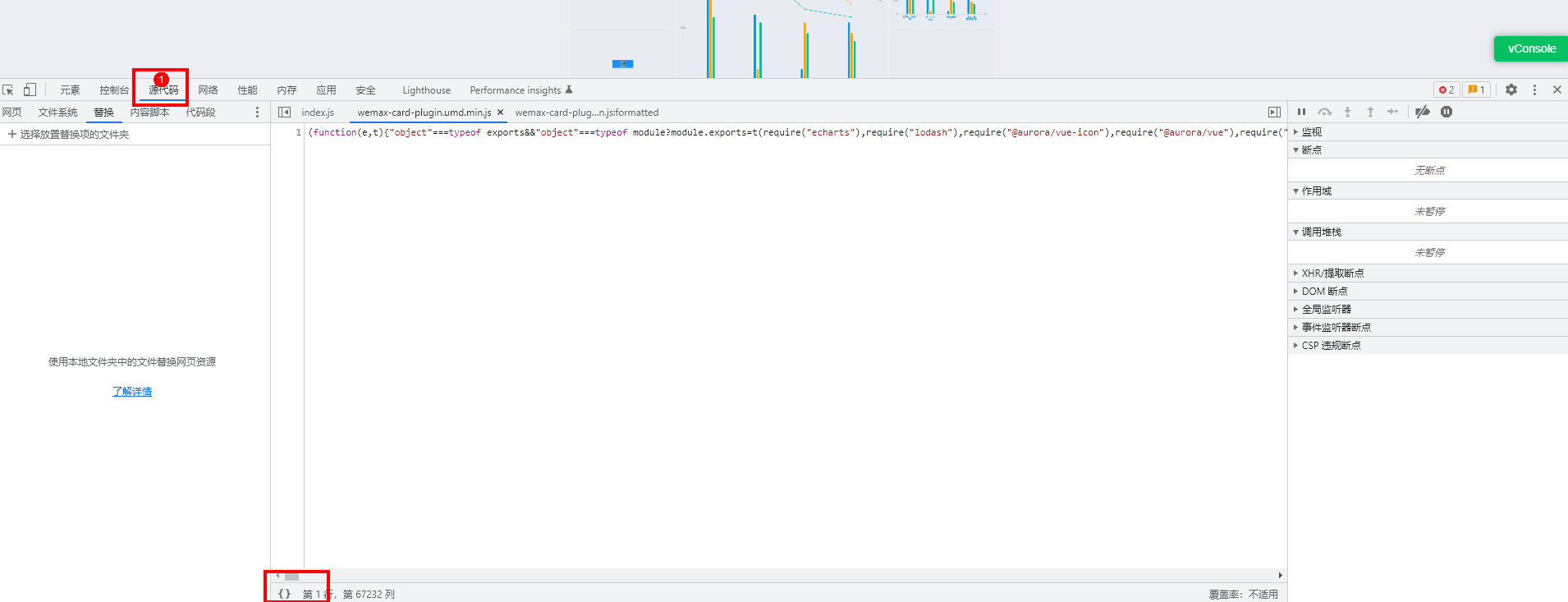Open the DevTools three-dot customize menu

(x=1534, y=90)
